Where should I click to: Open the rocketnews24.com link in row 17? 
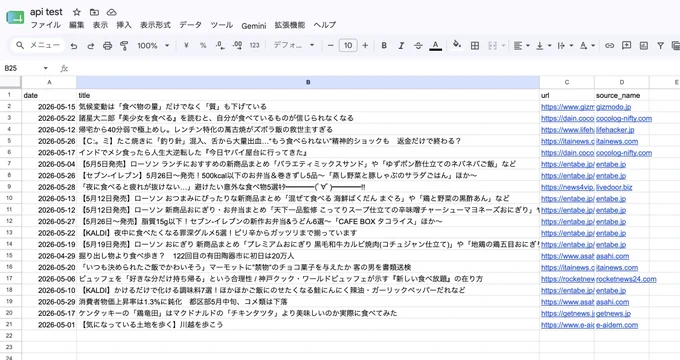coord(626,279)
